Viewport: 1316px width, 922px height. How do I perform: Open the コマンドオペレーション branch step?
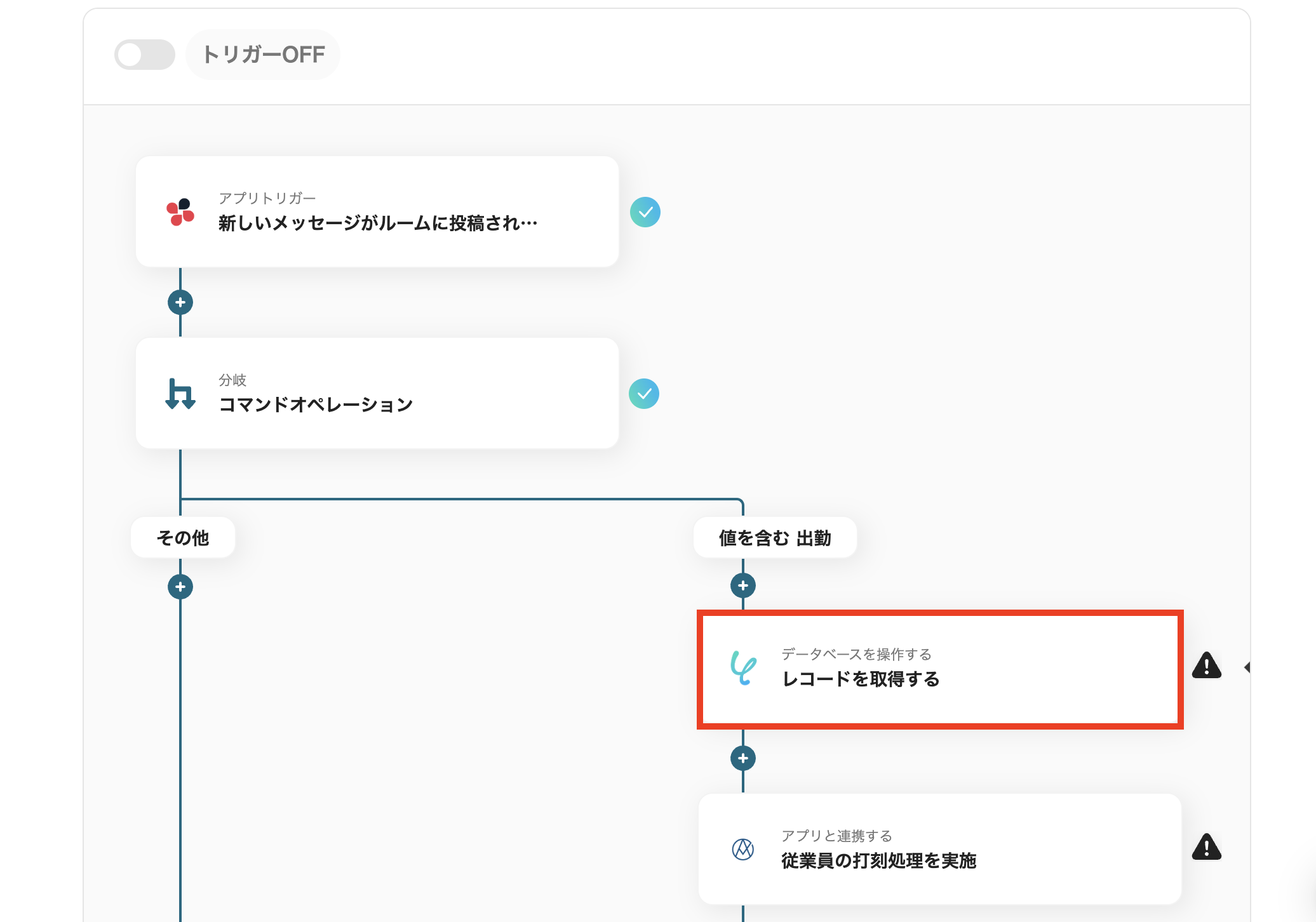click(x=315, y=404)
